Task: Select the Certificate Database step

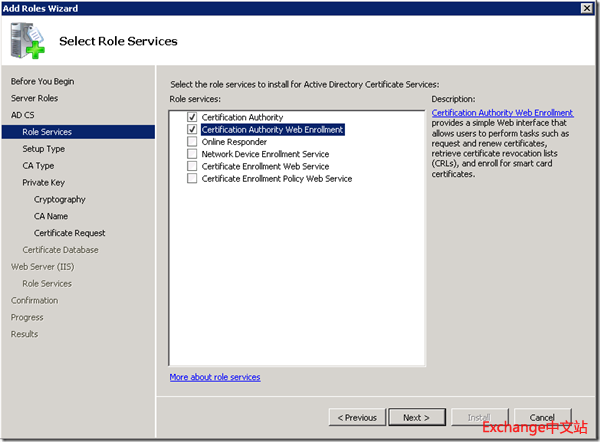Action: (60, 250)
